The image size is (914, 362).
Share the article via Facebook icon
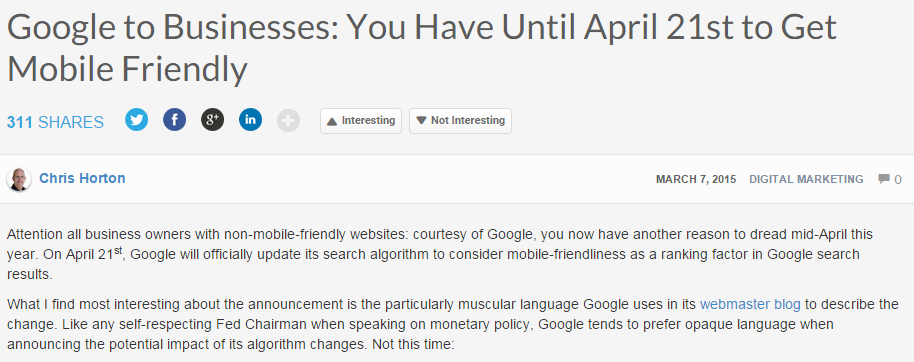click(174, 120)
